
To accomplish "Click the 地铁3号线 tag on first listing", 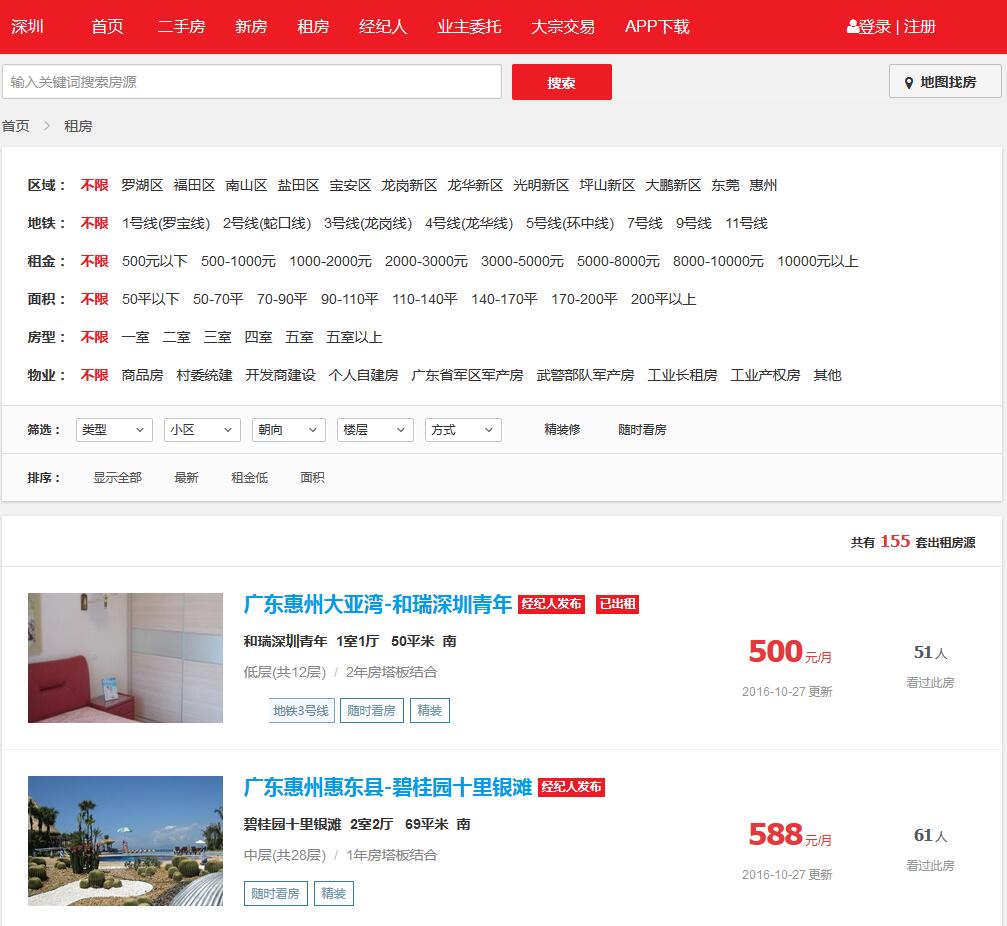I will pos(301,711).
